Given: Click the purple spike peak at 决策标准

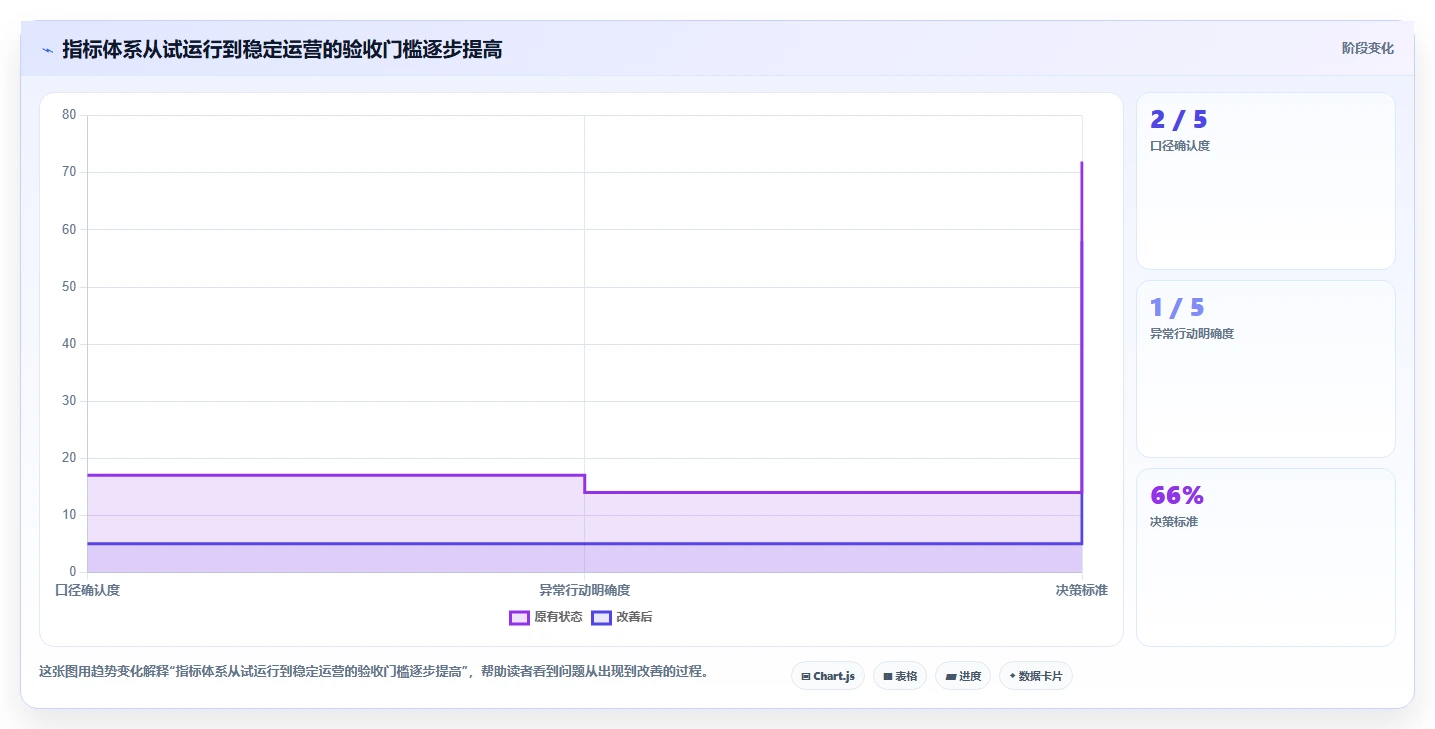Looking at the screenshot, I should tap(1081, 163).
